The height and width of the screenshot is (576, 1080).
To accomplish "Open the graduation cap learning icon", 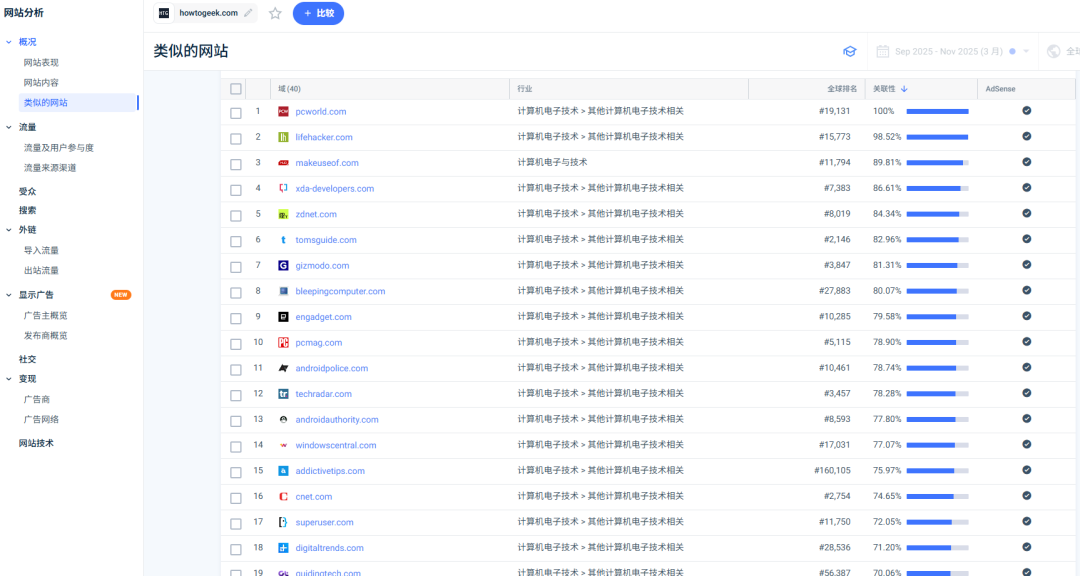I will pyautogui.click(x=849, y=52).
